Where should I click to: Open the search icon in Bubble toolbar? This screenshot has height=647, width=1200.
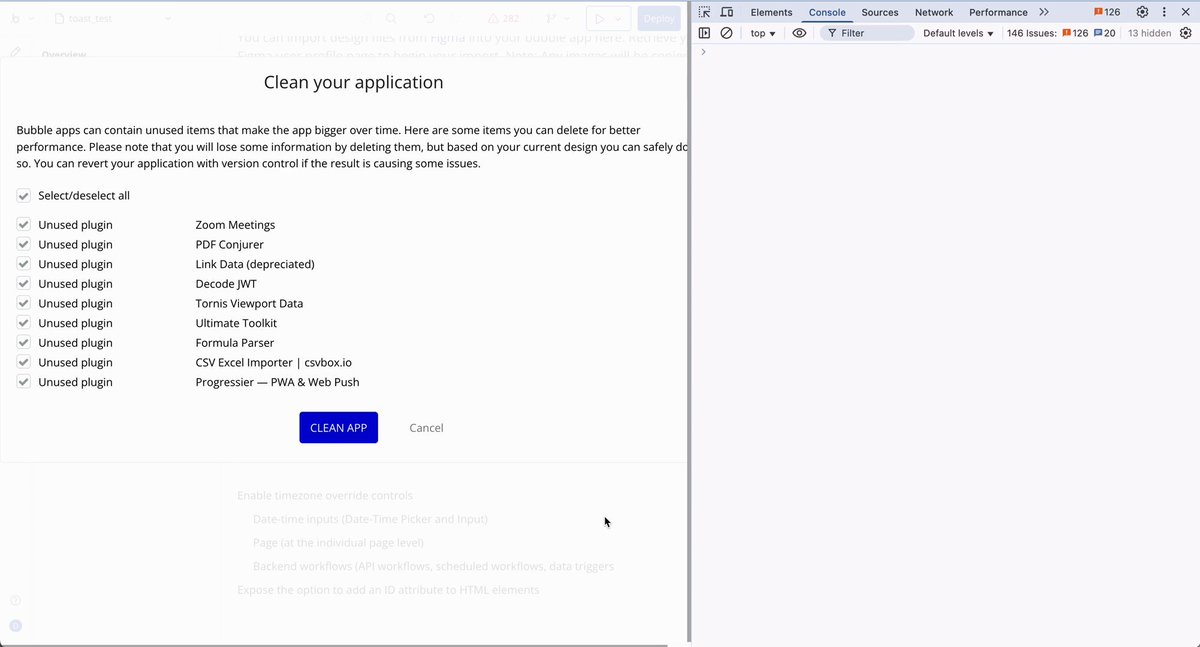(x=391, y=18)
